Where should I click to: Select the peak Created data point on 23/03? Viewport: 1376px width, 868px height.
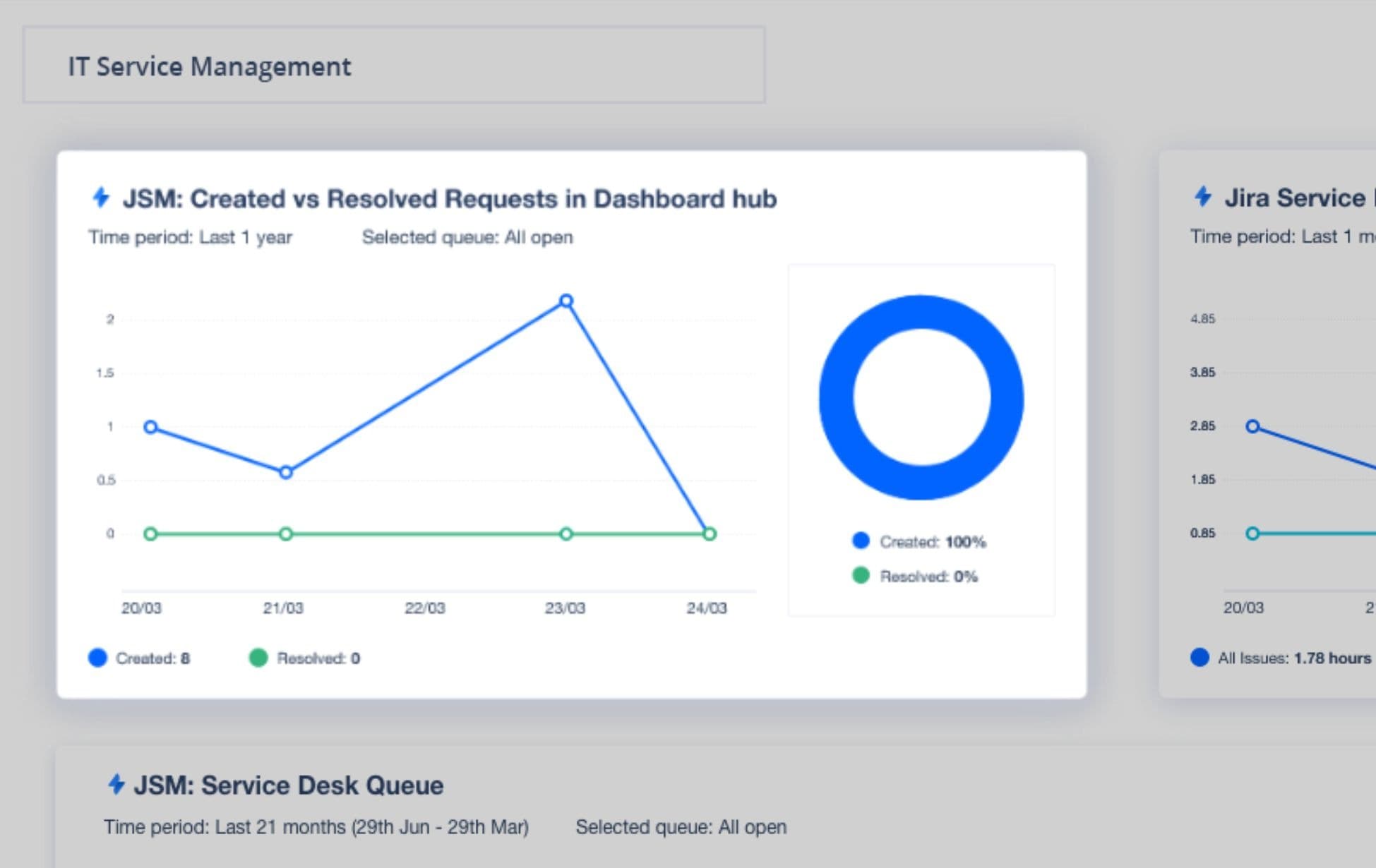[566, 301]
